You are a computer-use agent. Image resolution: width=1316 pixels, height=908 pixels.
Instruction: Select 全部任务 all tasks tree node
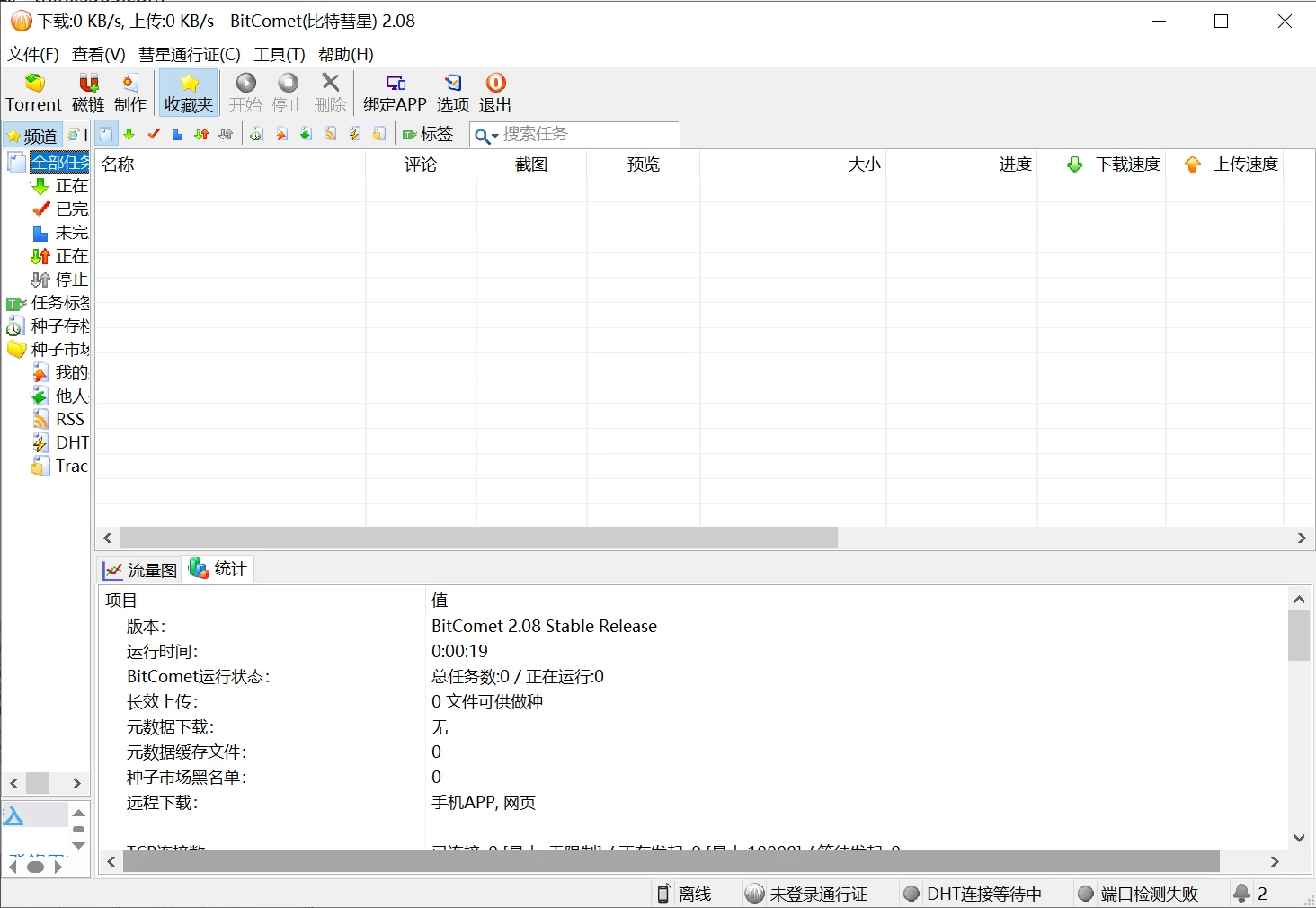(x=60, y=163)
